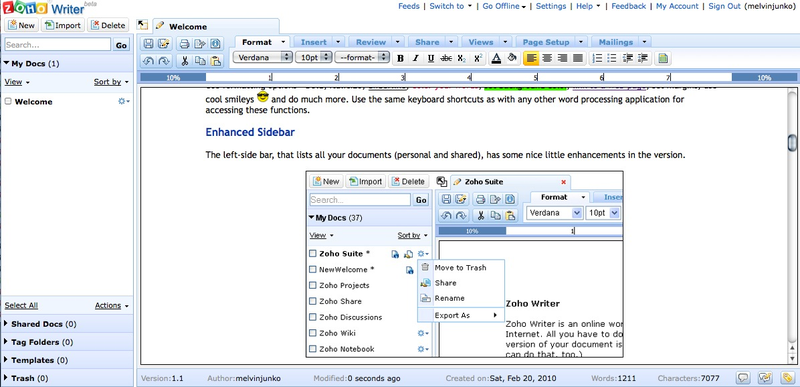
Task: Click the comment with pencil status icon
Action: coord(765,378)
